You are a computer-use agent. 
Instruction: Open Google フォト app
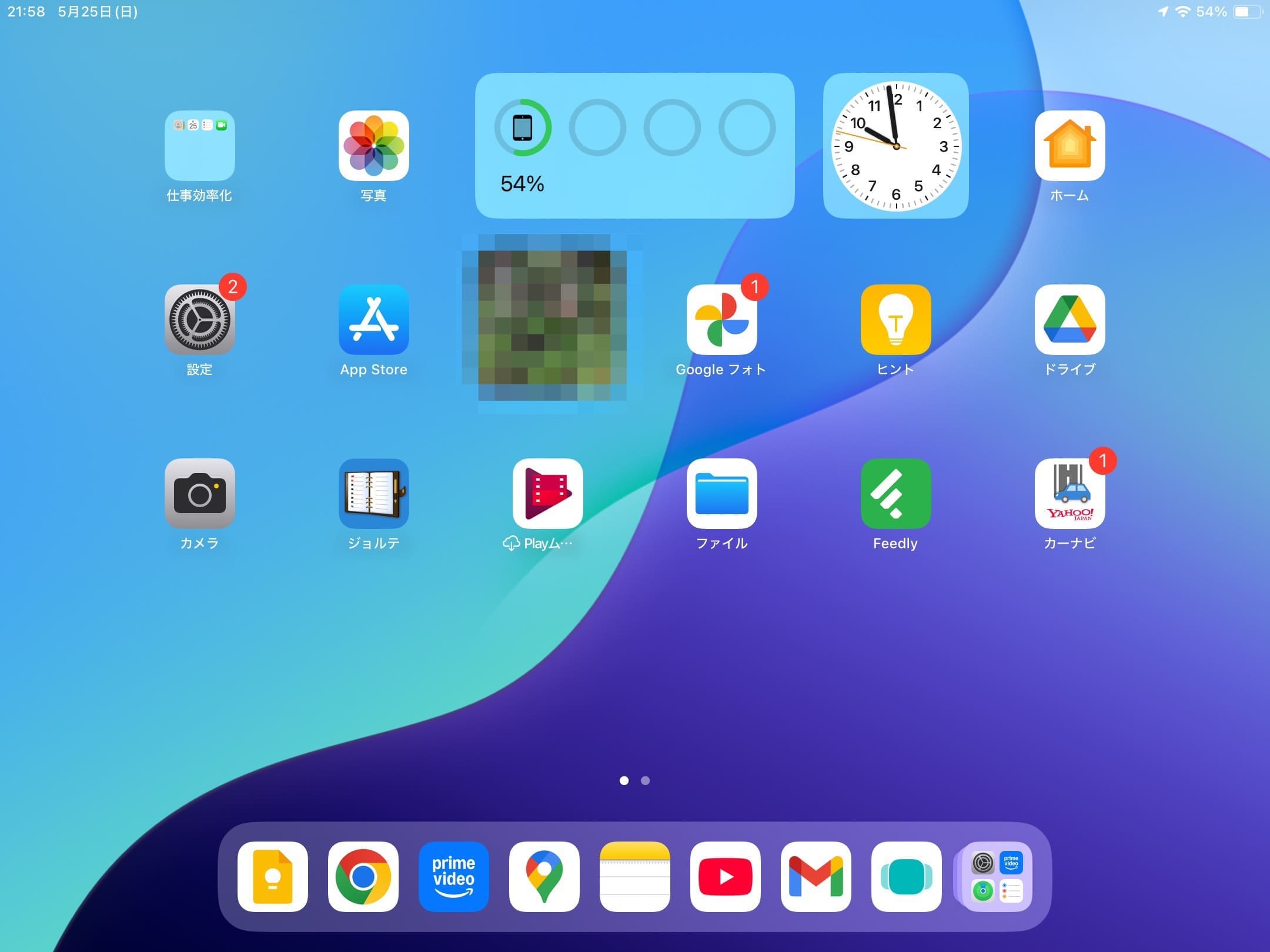tap(722, 320)
